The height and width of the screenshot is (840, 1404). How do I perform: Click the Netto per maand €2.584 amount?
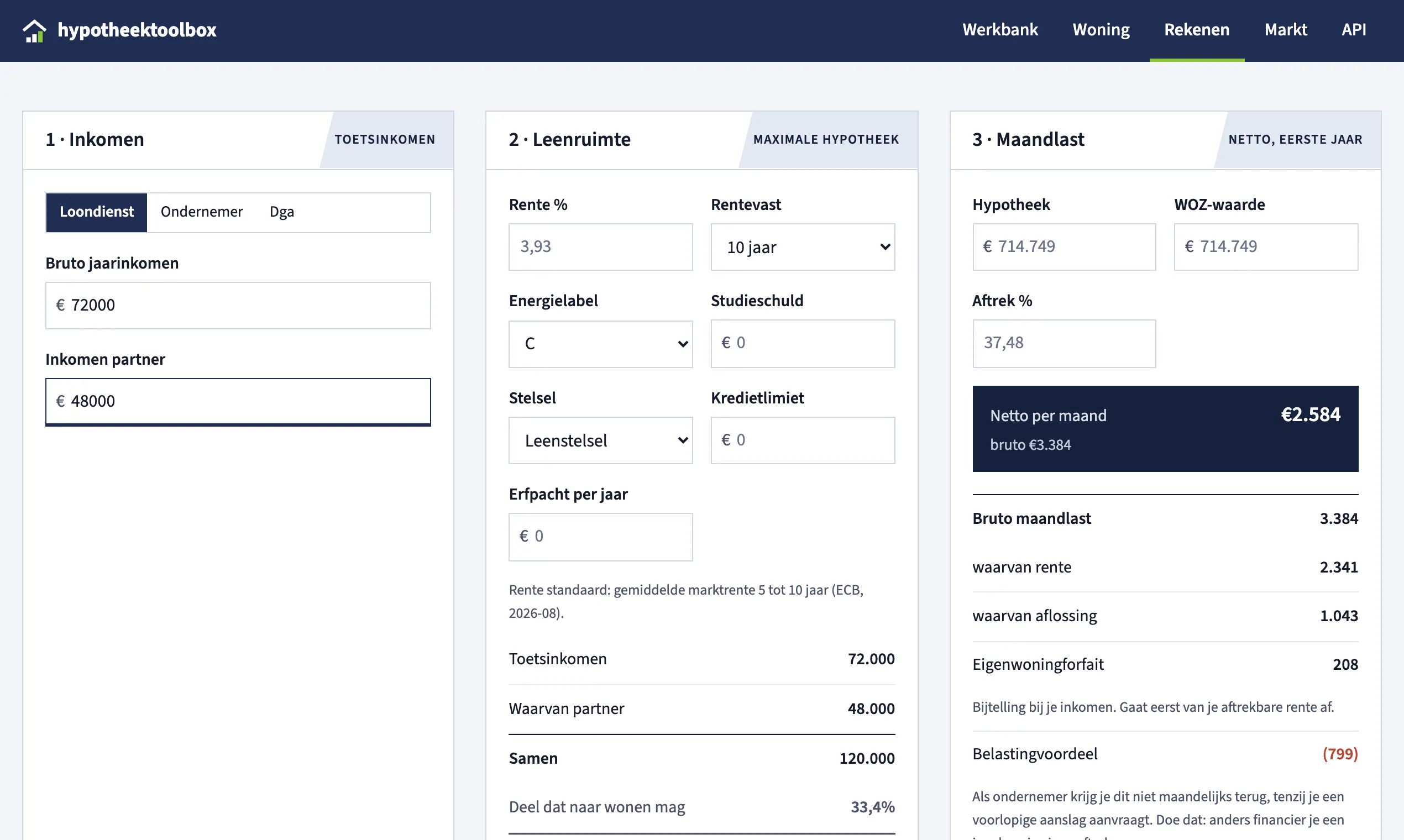tap(1310, 414)
